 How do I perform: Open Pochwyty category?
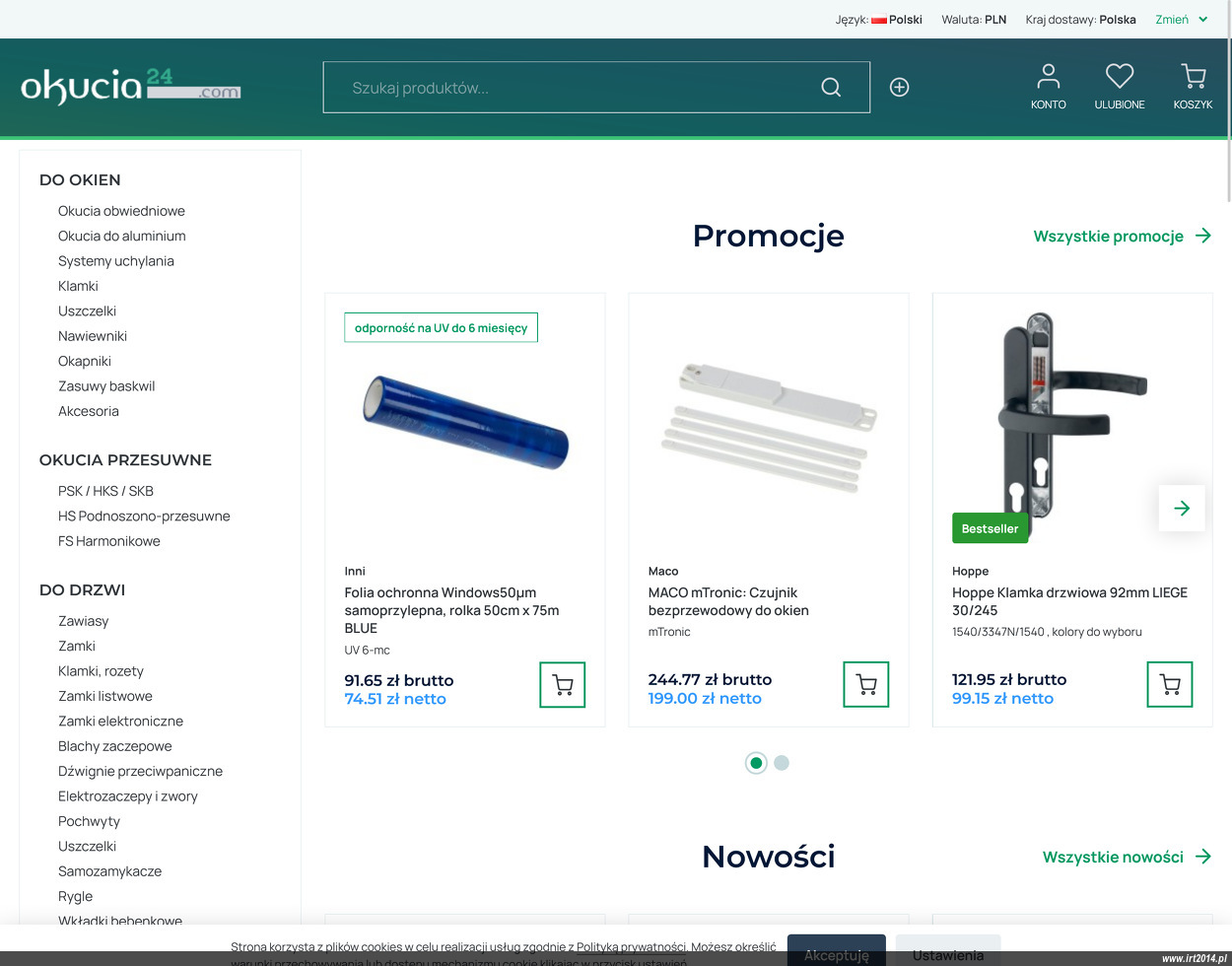(x=89, y=821)
